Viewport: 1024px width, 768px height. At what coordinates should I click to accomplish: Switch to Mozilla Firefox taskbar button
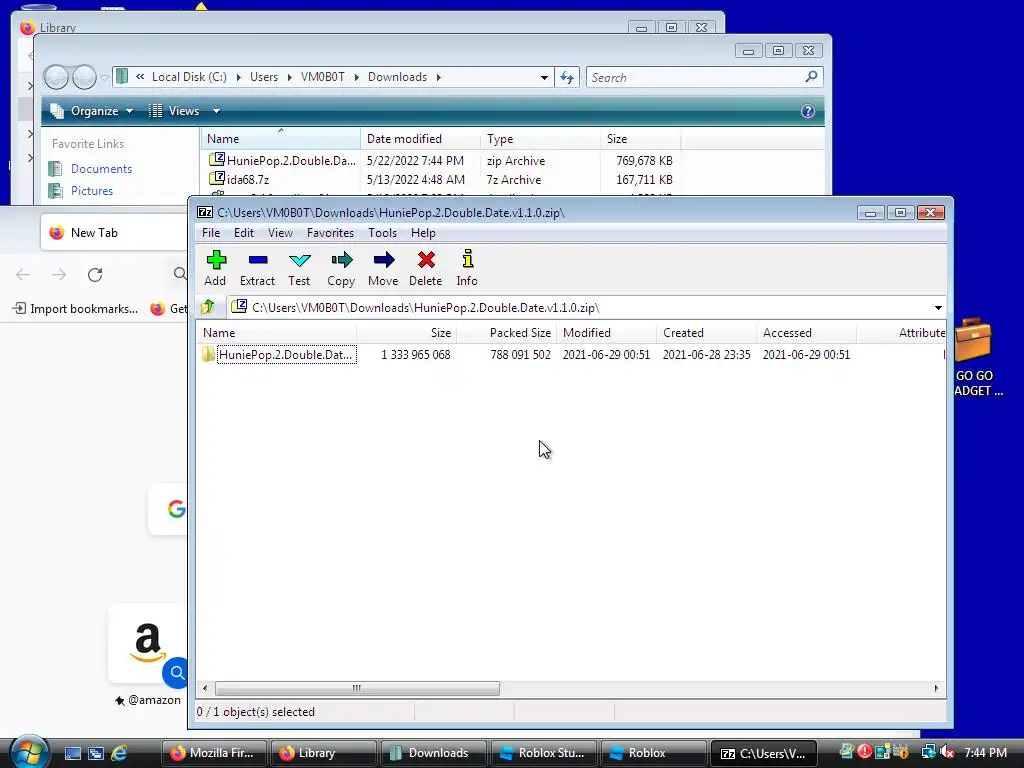[x=214, y=753]
